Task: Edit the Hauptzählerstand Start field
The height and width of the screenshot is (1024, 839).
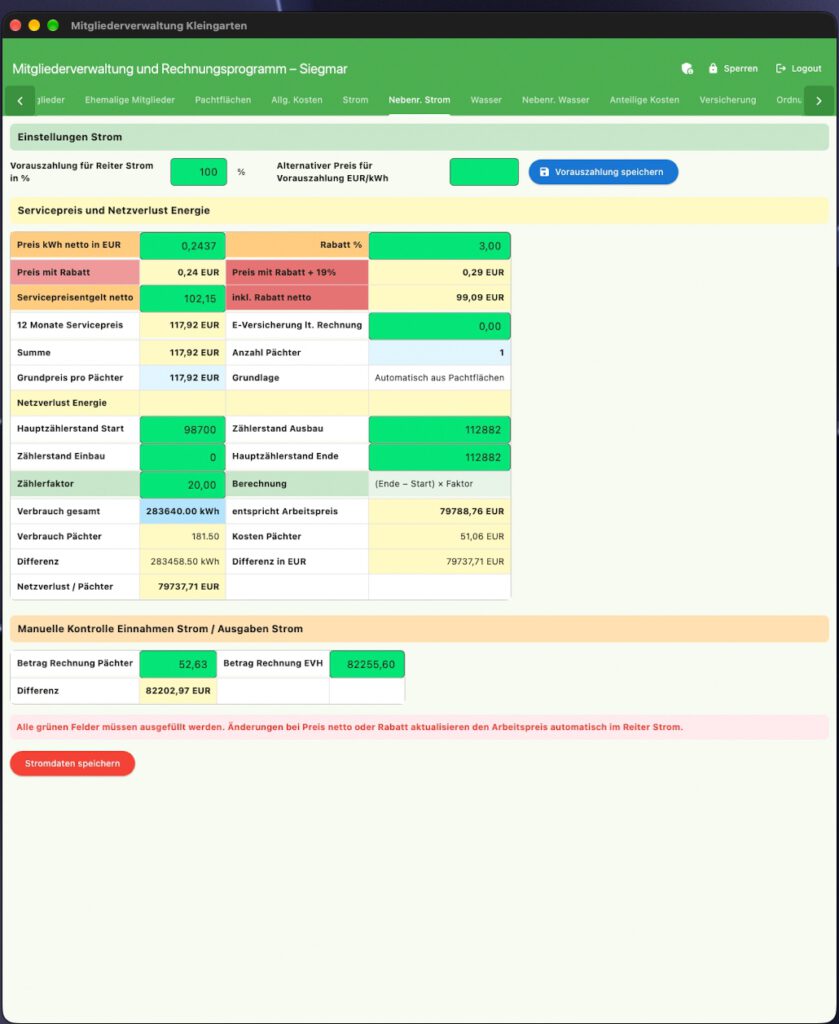Action: 183,429
